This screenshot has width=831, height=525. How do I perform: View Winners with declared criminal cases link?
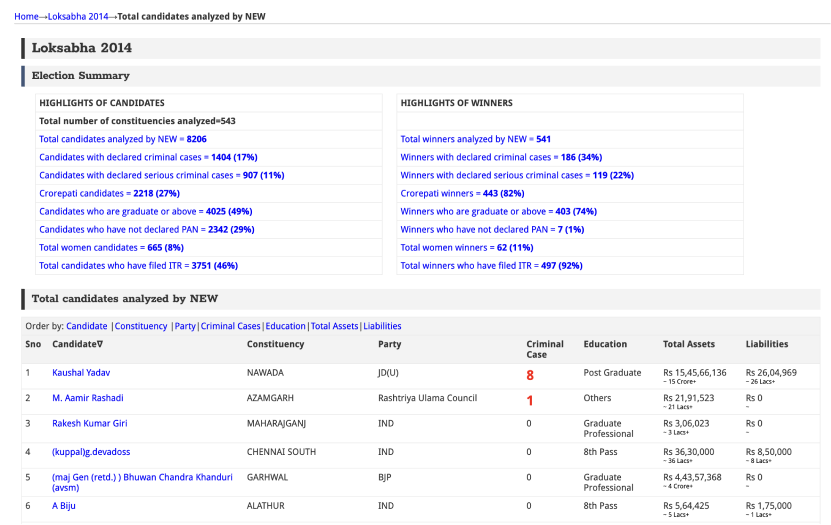(x=501, y=157)
